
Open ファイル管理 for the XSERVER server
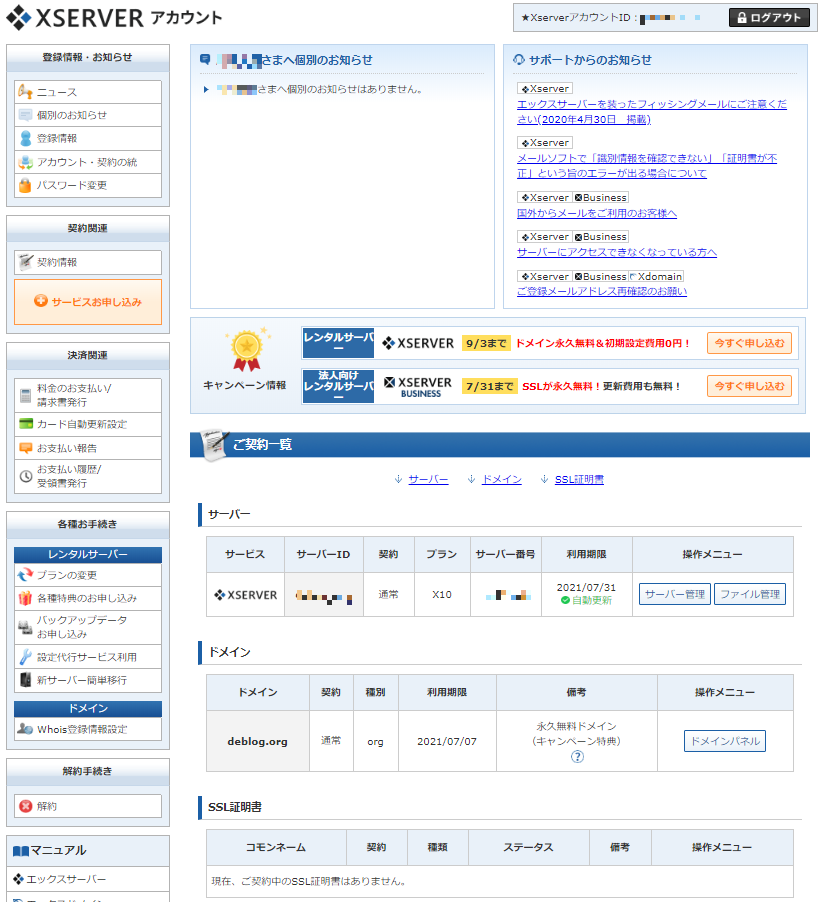point(750,594)
